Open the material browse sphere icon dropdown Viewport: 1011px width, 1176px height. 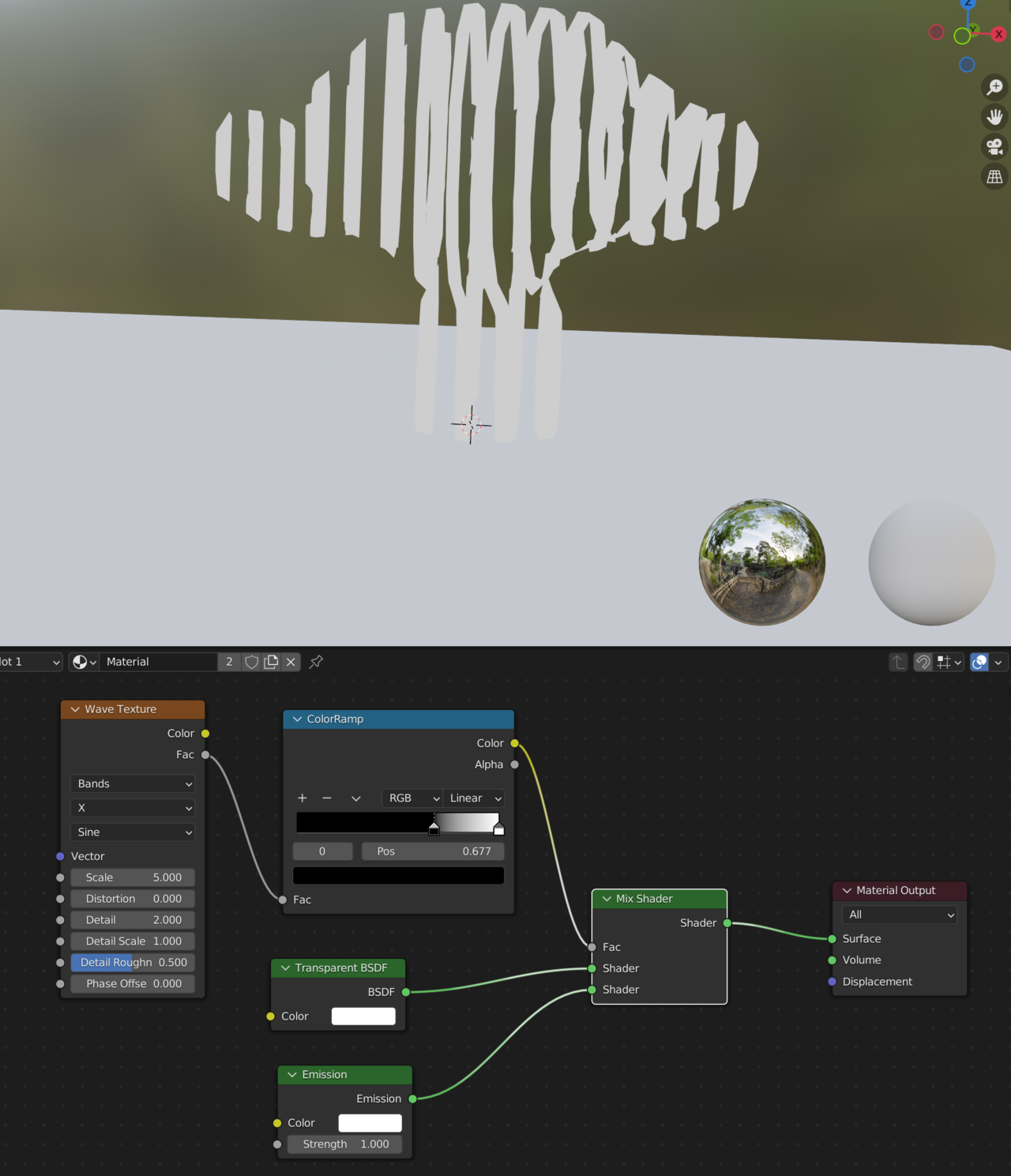[x=84, y=662]
